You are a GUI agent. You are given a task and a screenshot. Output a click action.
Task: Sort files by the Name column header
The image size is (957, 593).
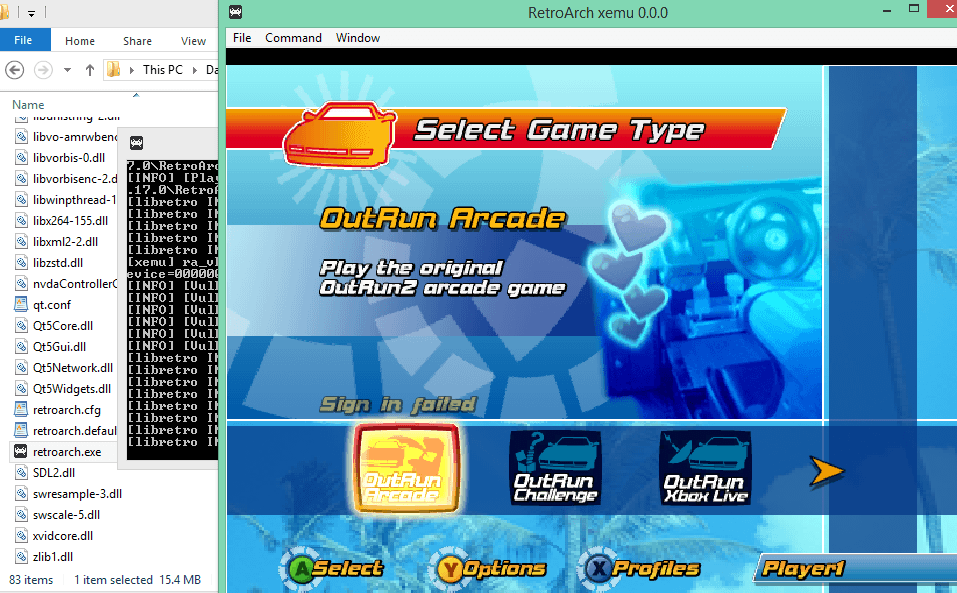point(28,104)
